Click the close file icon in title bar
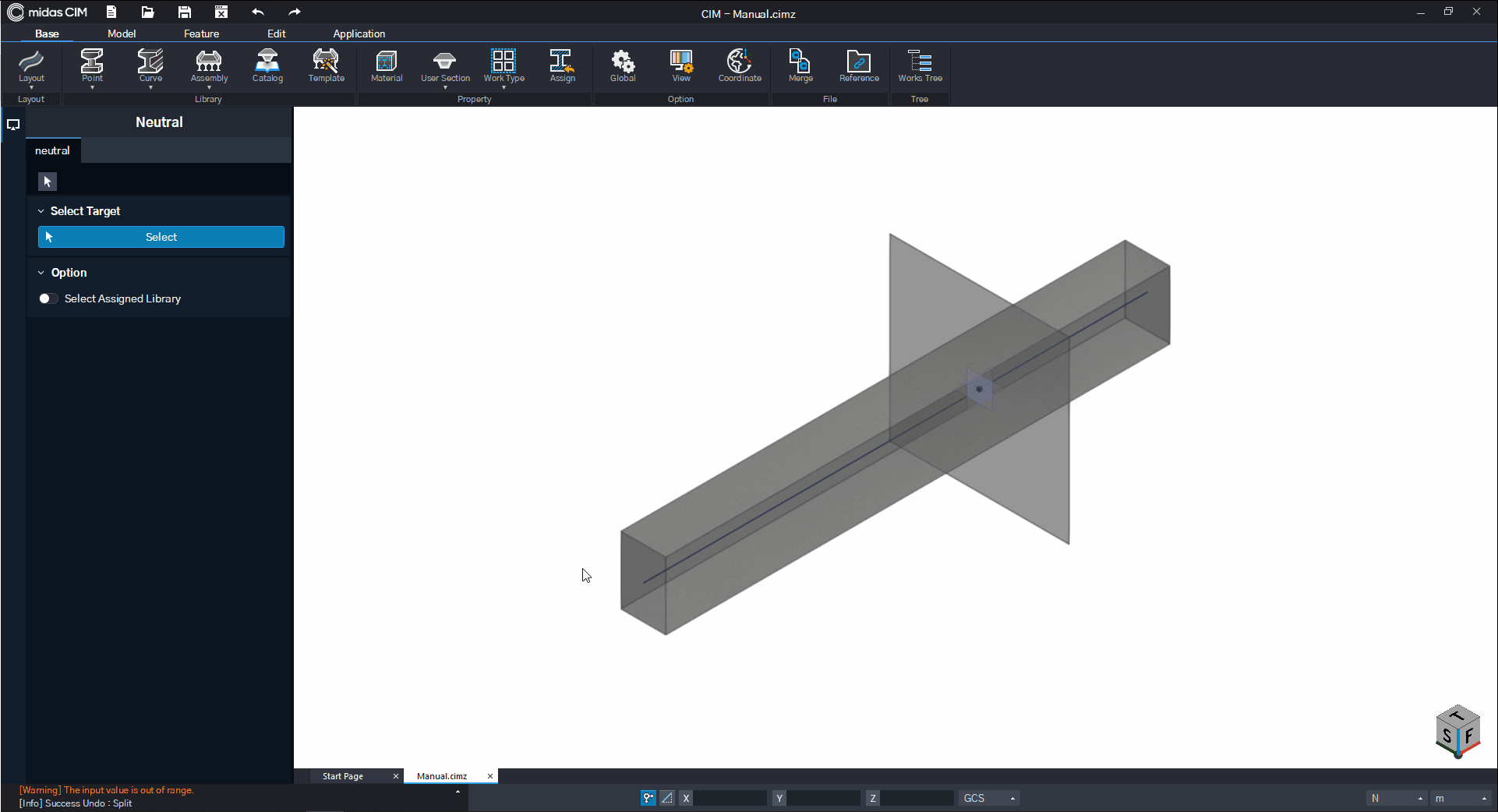Image resolution: width=1498 pixels, height=812 pixels. click(x=221, y=12)
